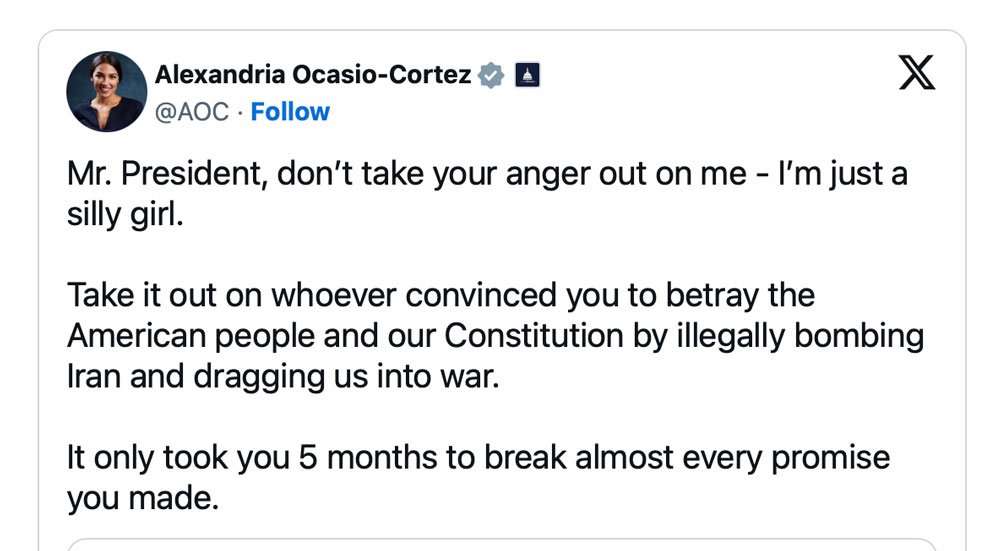990x551 pixels.
Task: Click the "Iran and dragging us into war." line
Action: click(283, 376)
